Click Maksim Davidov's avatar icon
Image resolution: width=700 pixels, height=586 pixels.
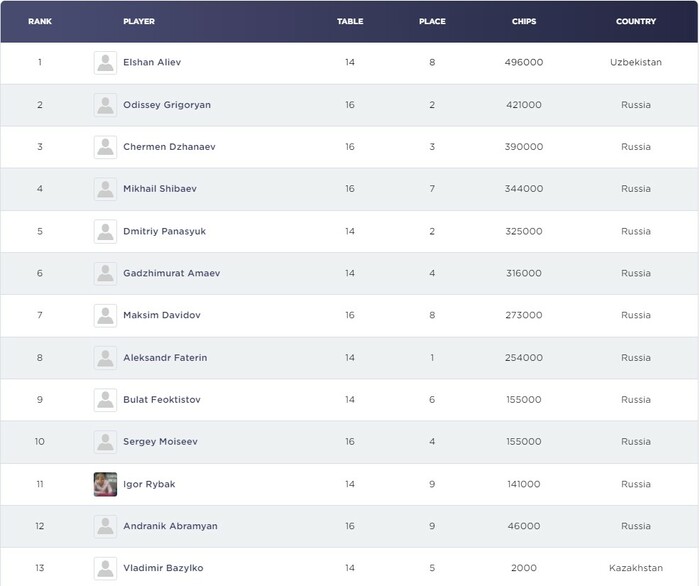click(105, 315)
